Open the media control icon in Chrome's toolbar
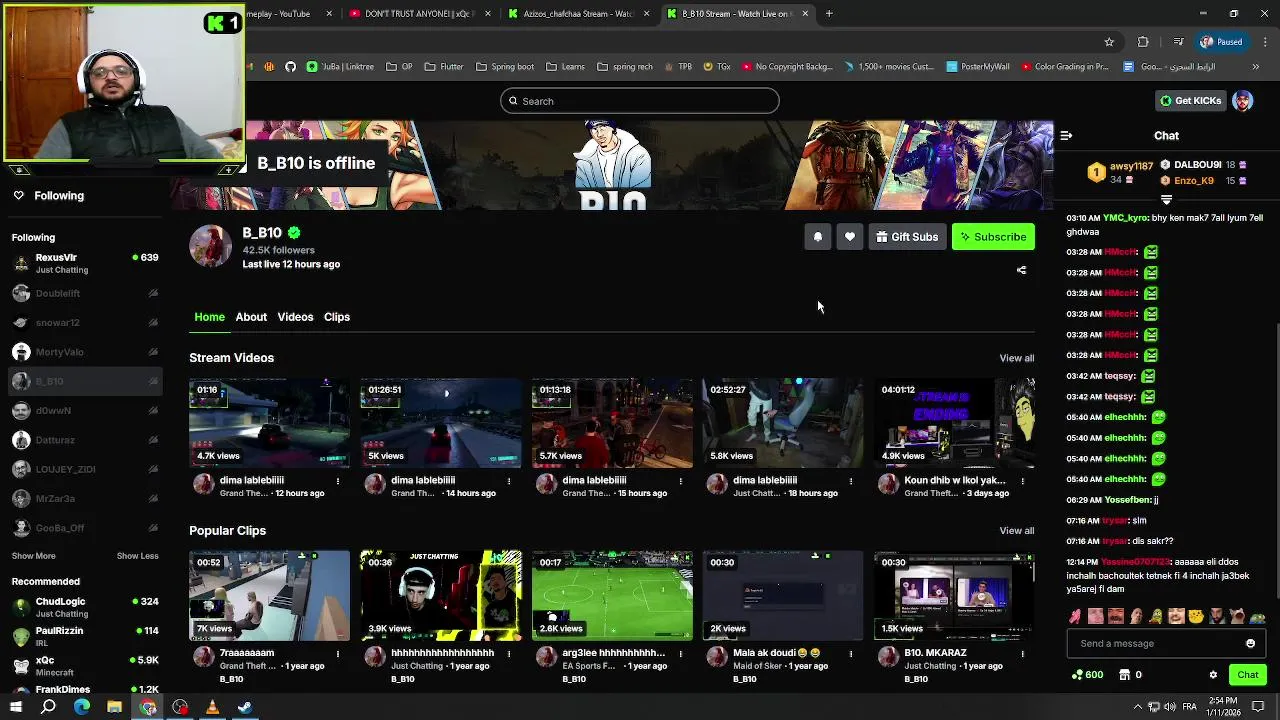The height and width of the screenshot is (720, 1280). pos(1178,42)
